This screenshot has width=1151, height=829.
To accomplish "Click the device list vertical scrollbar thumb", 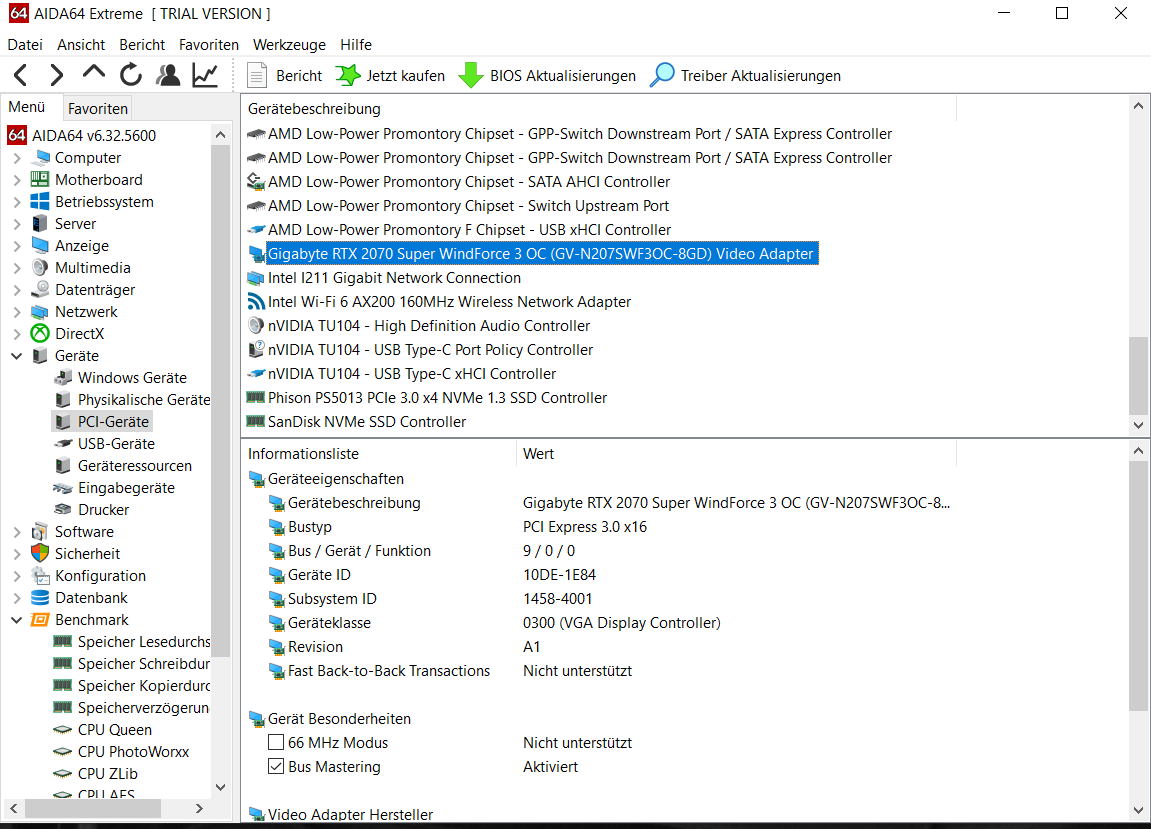I will (x=1138, y=375).
